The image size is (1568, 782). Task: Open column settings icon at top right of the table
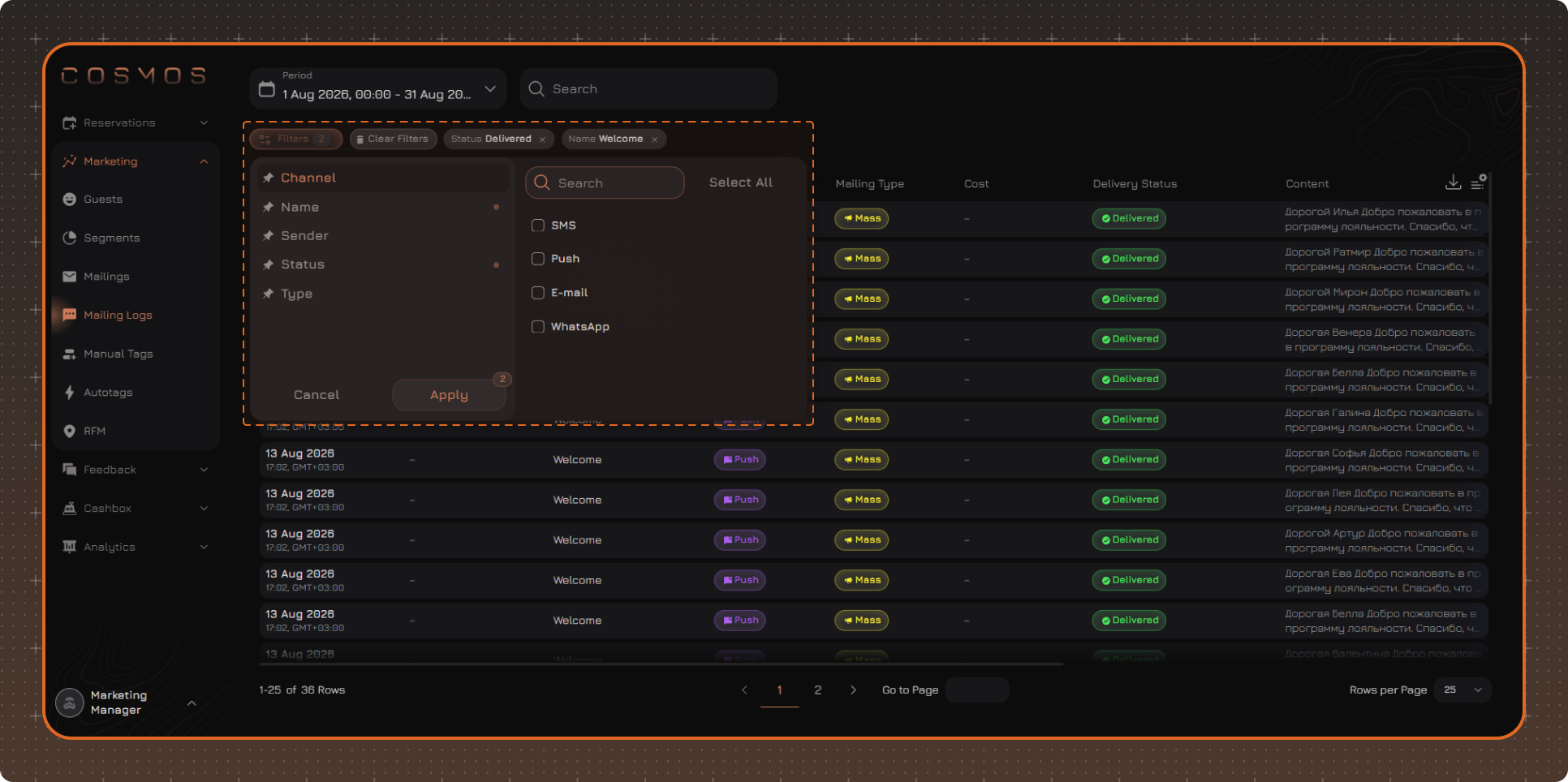pos(1478,183)
